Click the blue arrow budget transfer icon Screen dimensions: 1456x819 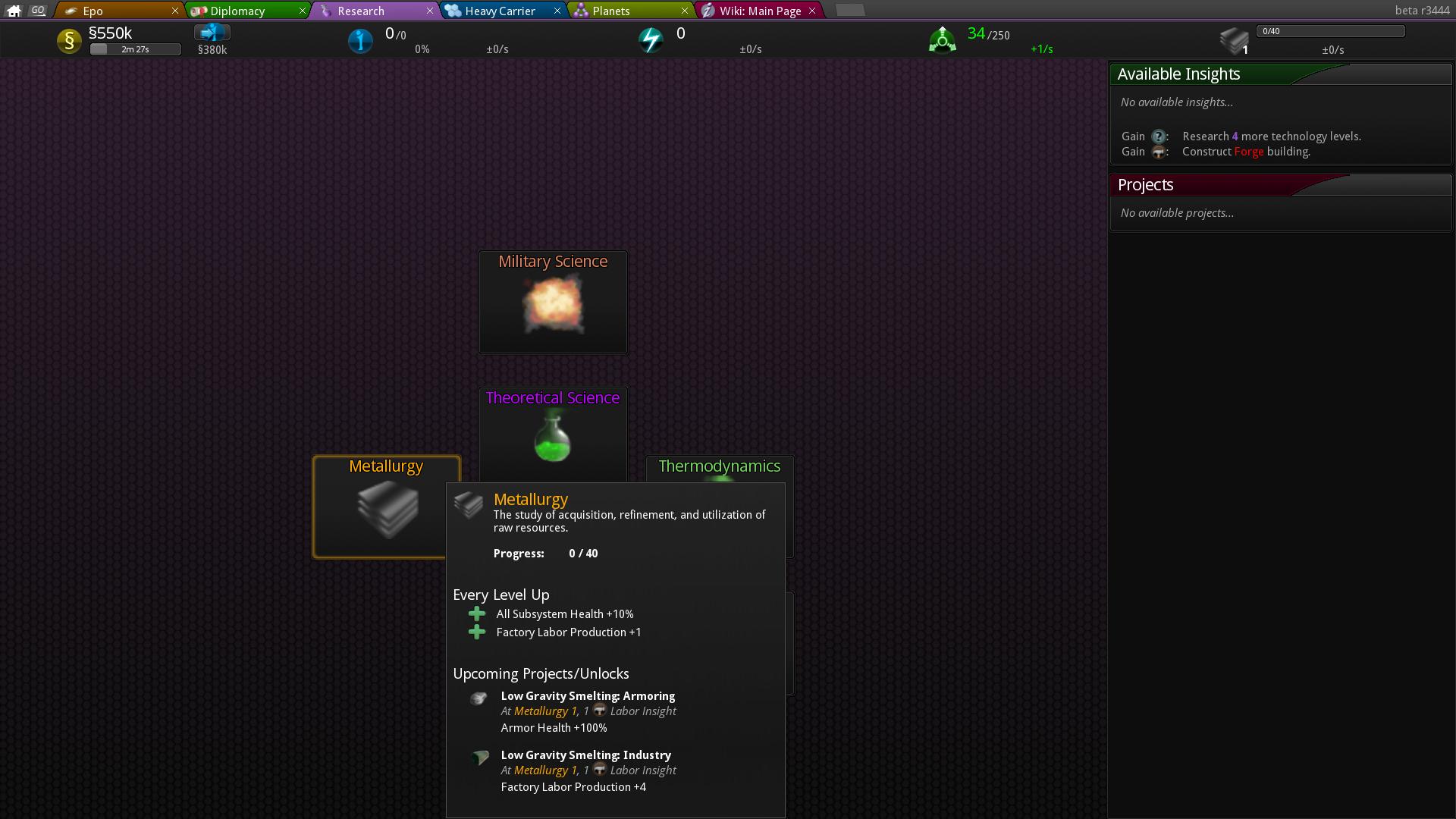click(212, 33)
